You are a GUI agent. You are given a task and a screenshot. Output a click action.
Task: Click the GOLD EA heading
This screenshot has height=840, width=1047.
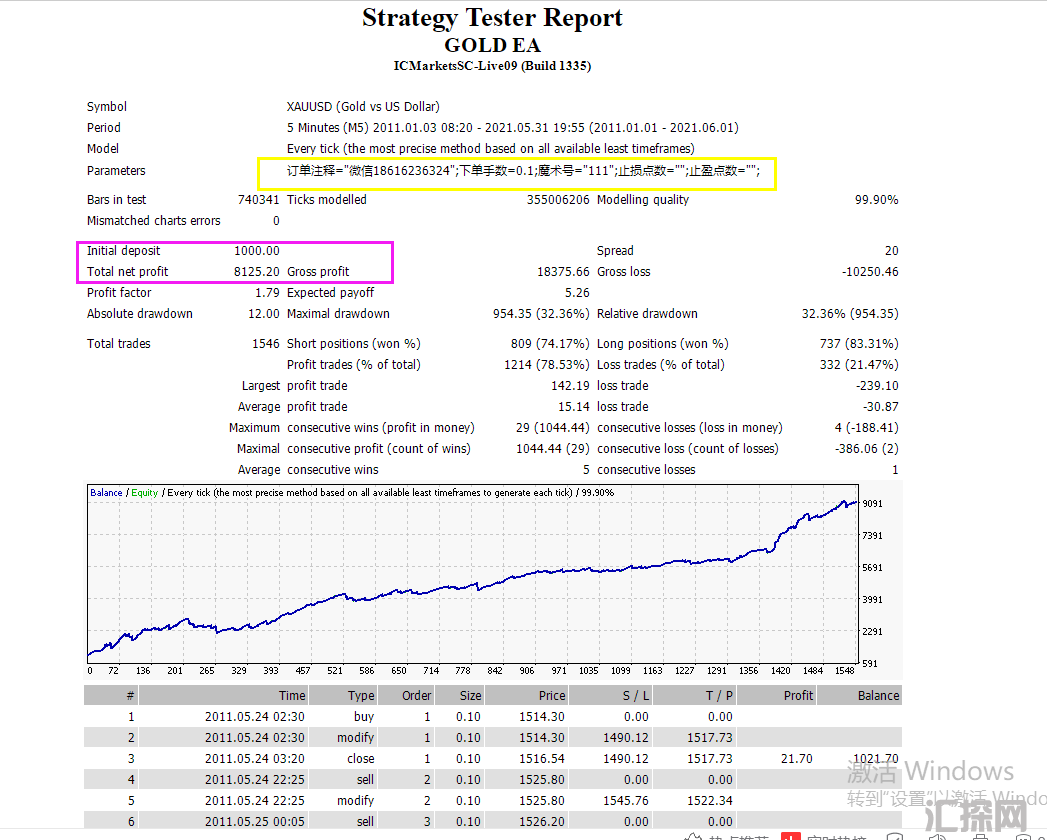492,45
